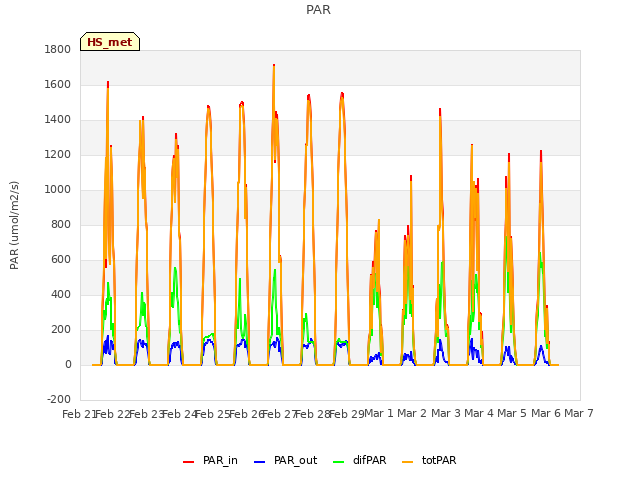Click the Mar 3 x-axis label

coord(446,413)
